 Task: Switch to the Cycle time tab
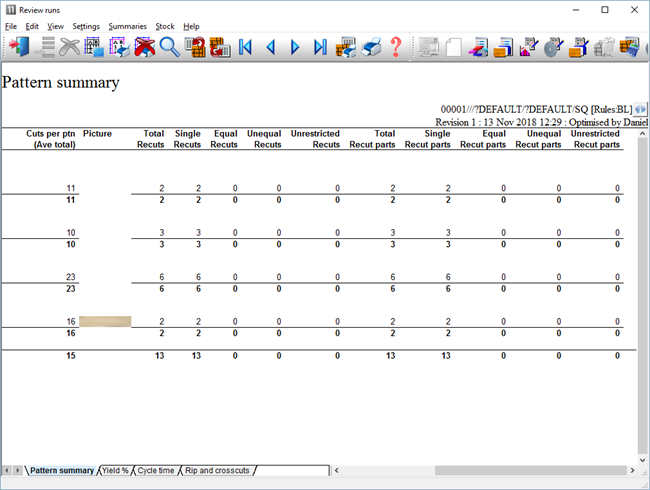pos(156,470)
